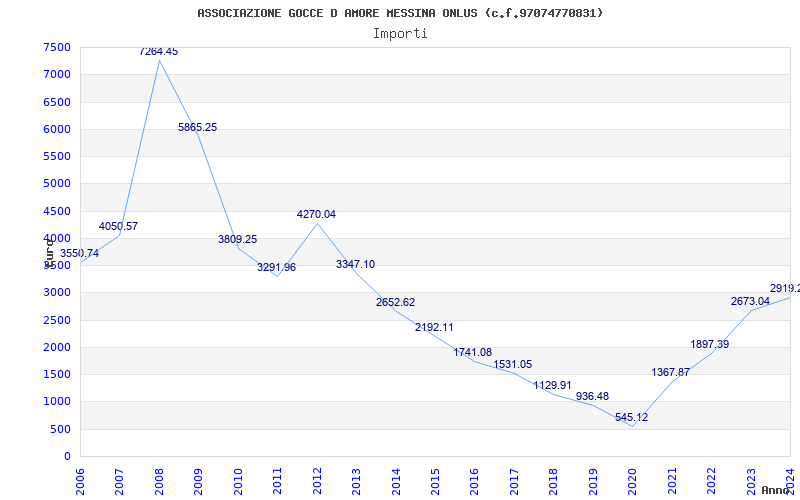Screen dimensions: 800x500
Task: Click the 2018 year axis label
Action: tap(554, 481)
